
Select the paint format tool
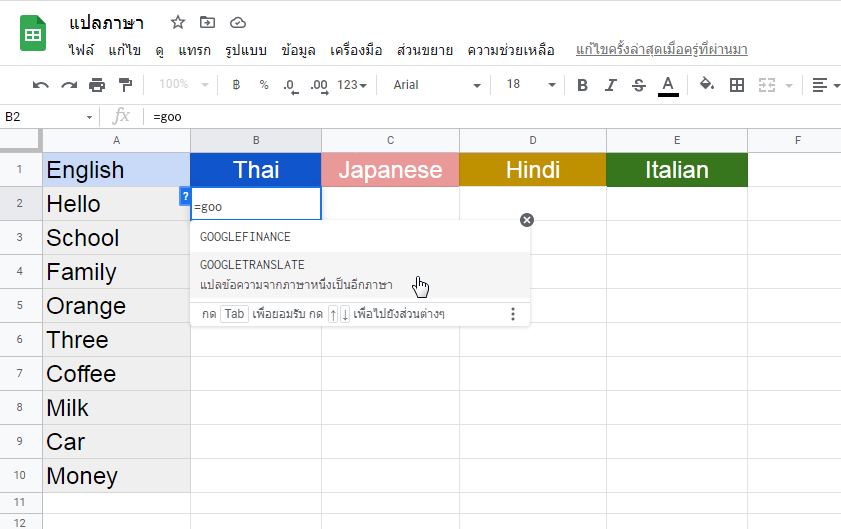(125, 85)
